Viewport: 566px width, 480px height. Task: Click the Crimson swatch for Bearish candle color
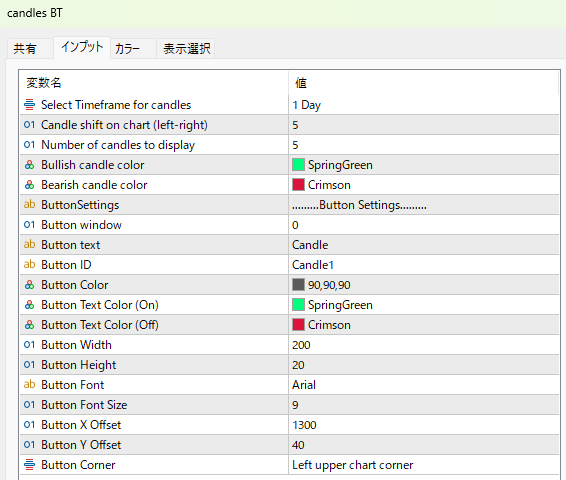click(298, 185)
